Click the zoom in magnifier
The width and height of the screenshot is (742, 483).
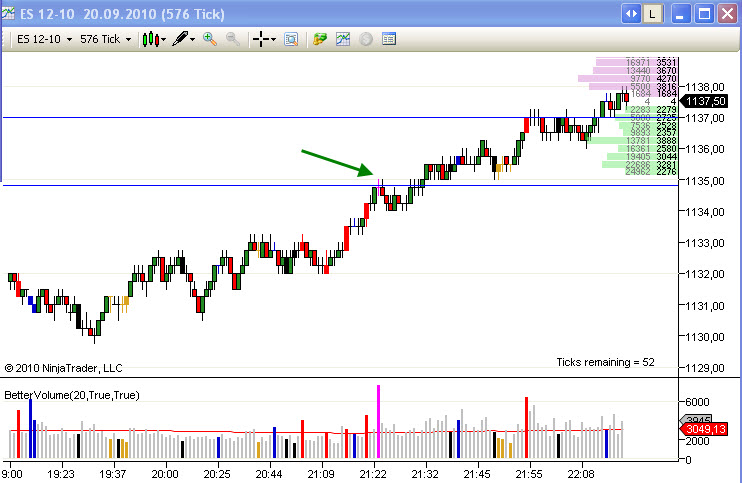[210, 39]
